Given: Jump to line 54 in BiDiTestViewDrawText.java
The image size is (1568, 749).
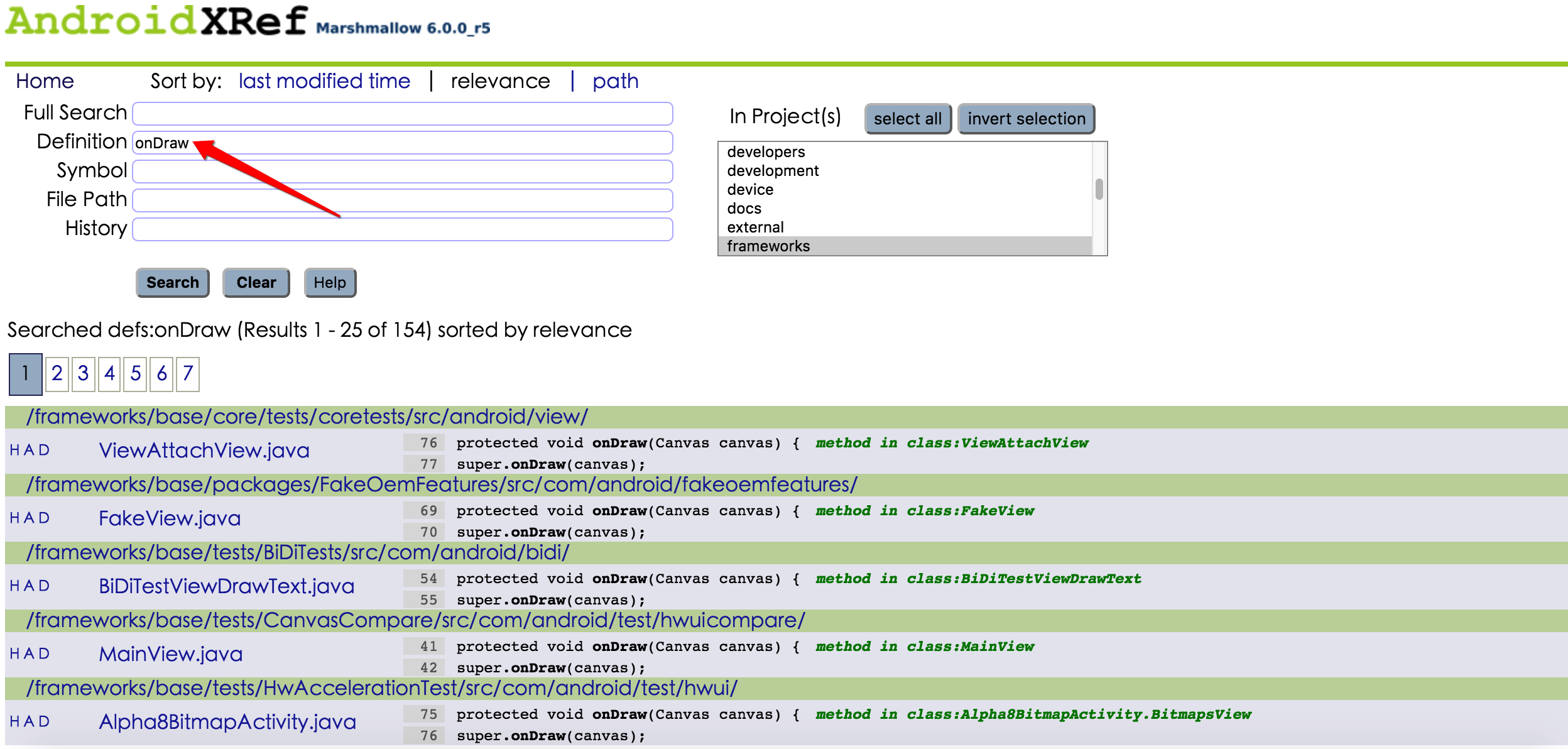Looking at the screenshot, I should tap(425, 579).
